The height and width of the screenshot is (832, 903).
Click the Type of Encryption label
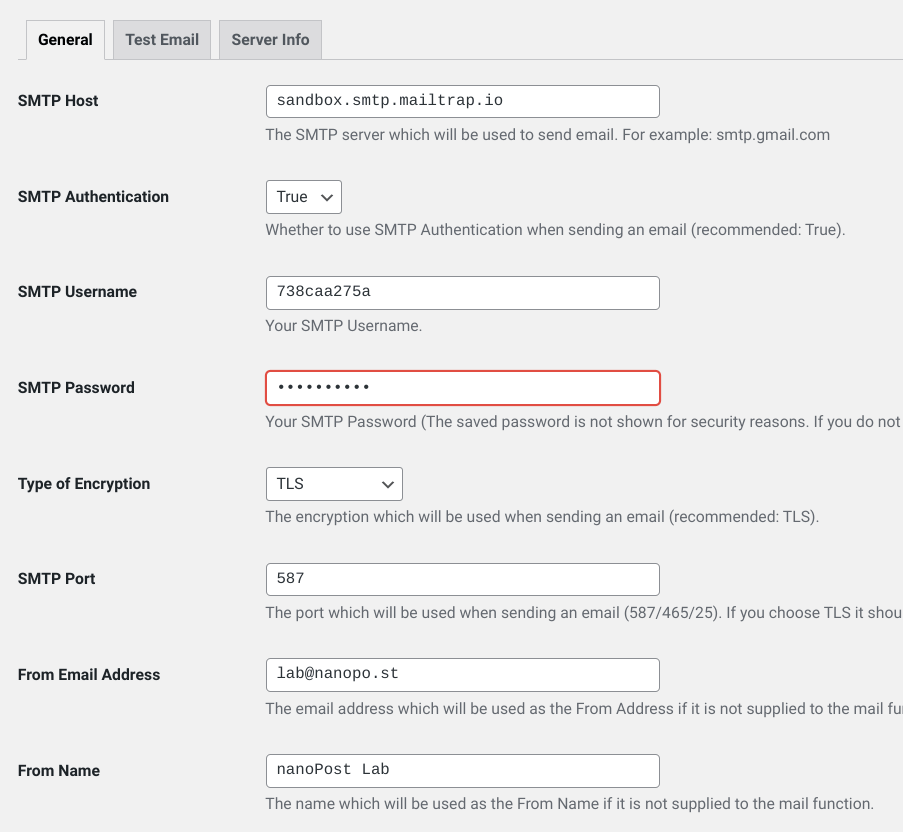84,484
